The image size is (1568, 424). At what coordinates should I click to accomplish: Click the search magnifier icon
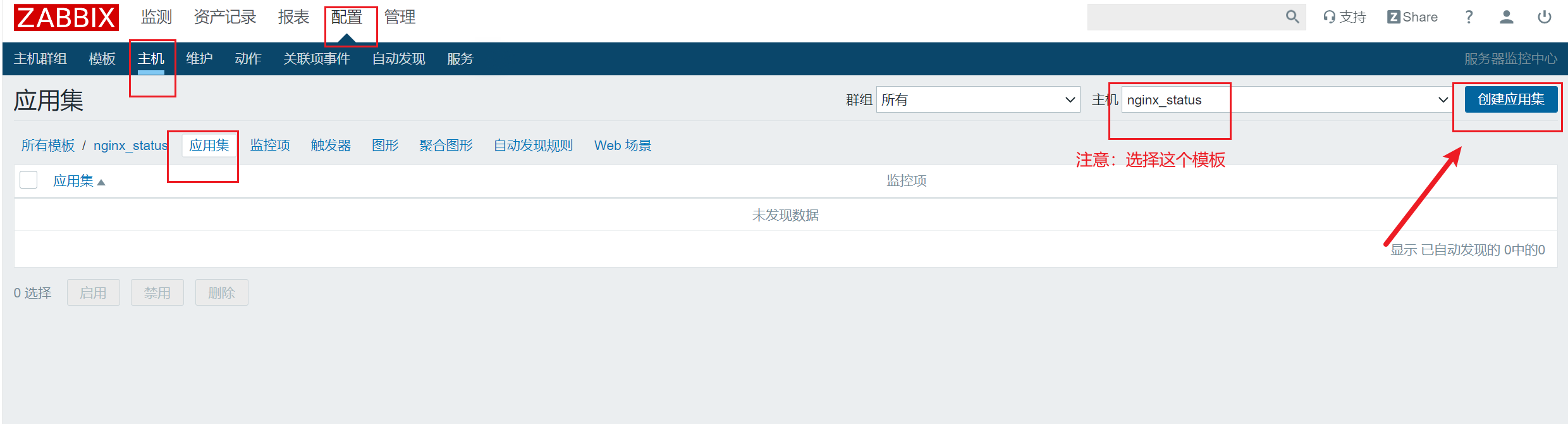pos(1292,17)
